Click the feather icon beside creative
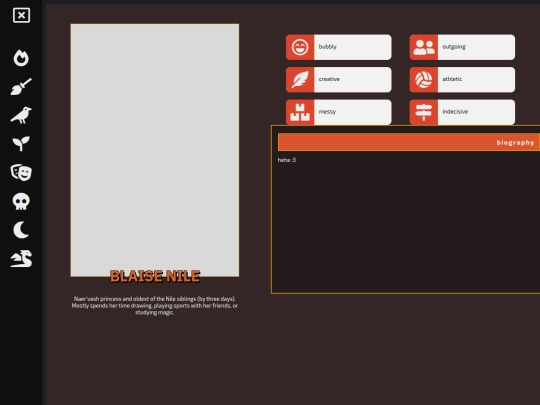This screenshot has height=405, width=540. pyautogui.click(x=300, y=80)
